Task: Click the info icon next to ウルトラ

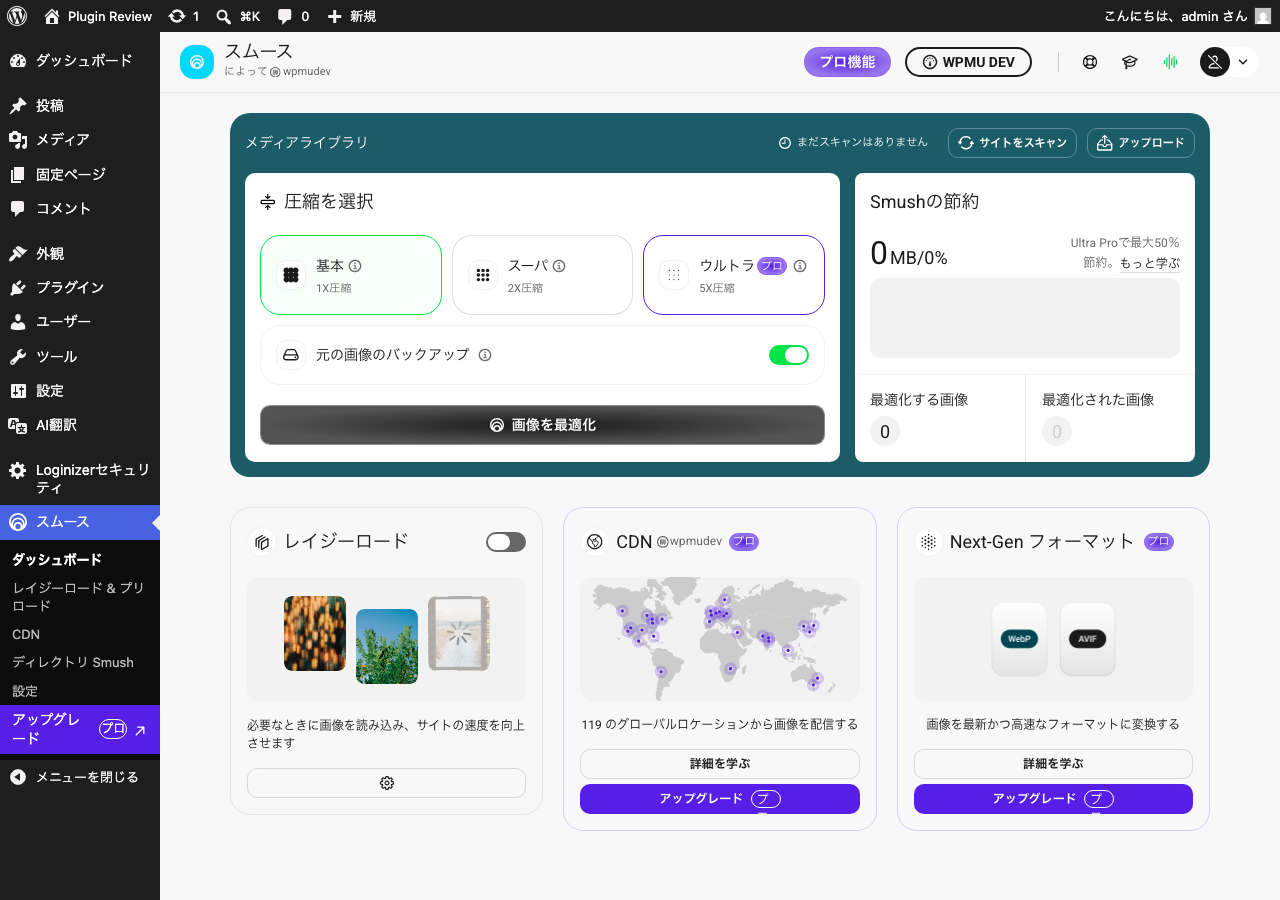Action: click(800, 266)
